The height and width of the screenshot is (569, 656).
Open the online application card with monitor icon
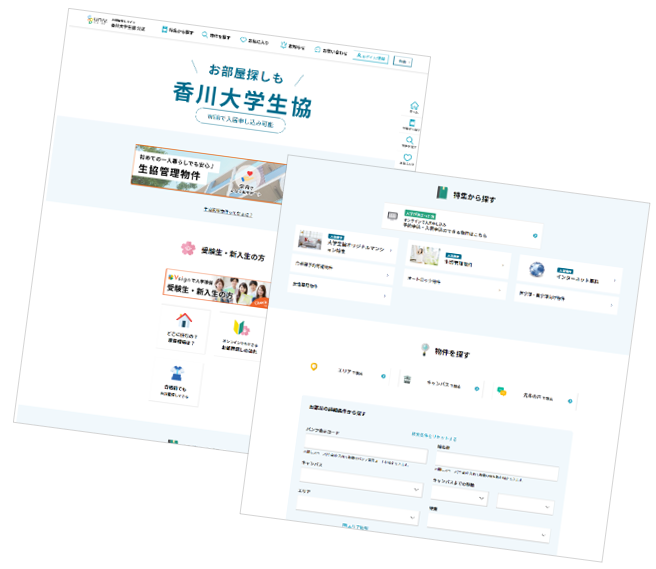[463, 225]
